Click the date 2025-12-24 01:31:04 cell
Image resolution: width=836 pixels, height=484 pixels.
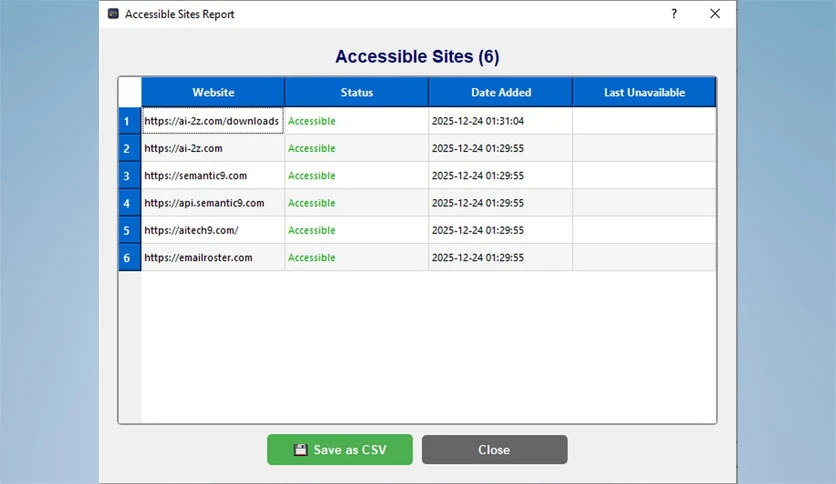501,121
